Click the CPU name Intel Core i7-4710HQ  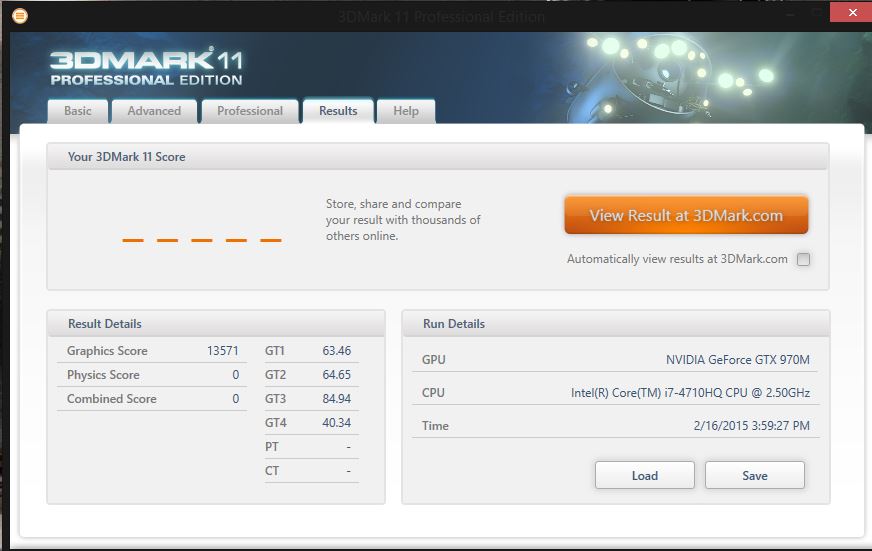[690, 393]
